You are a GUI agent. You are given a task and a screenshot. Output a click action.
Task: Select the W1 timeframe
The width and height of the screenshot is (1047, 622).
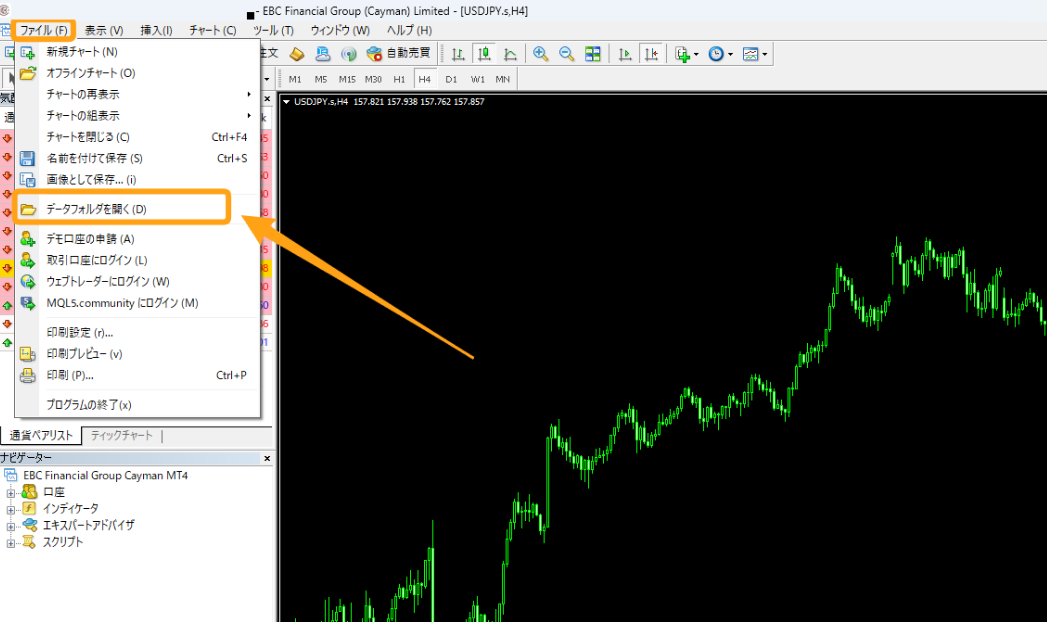click(477, 79)
